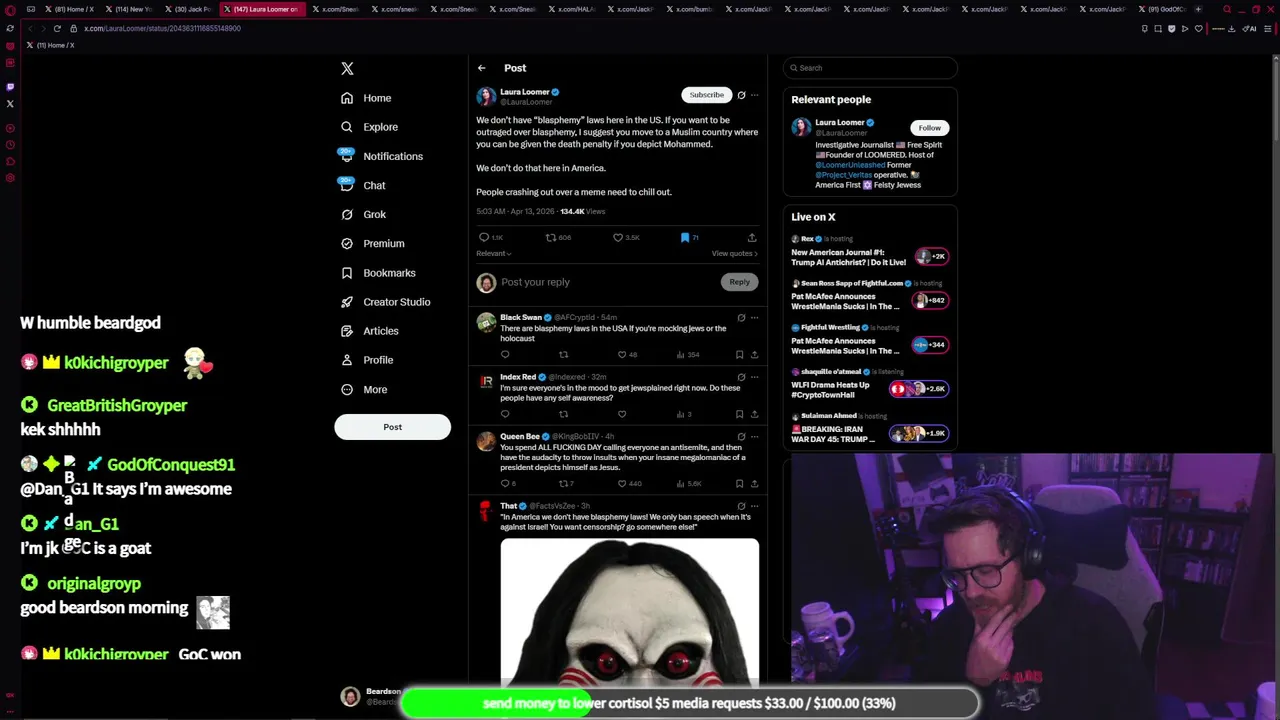This screenshot has height=720, width=1280.
Task: Go to Premium in sidebar
Action: coord(372,243)
